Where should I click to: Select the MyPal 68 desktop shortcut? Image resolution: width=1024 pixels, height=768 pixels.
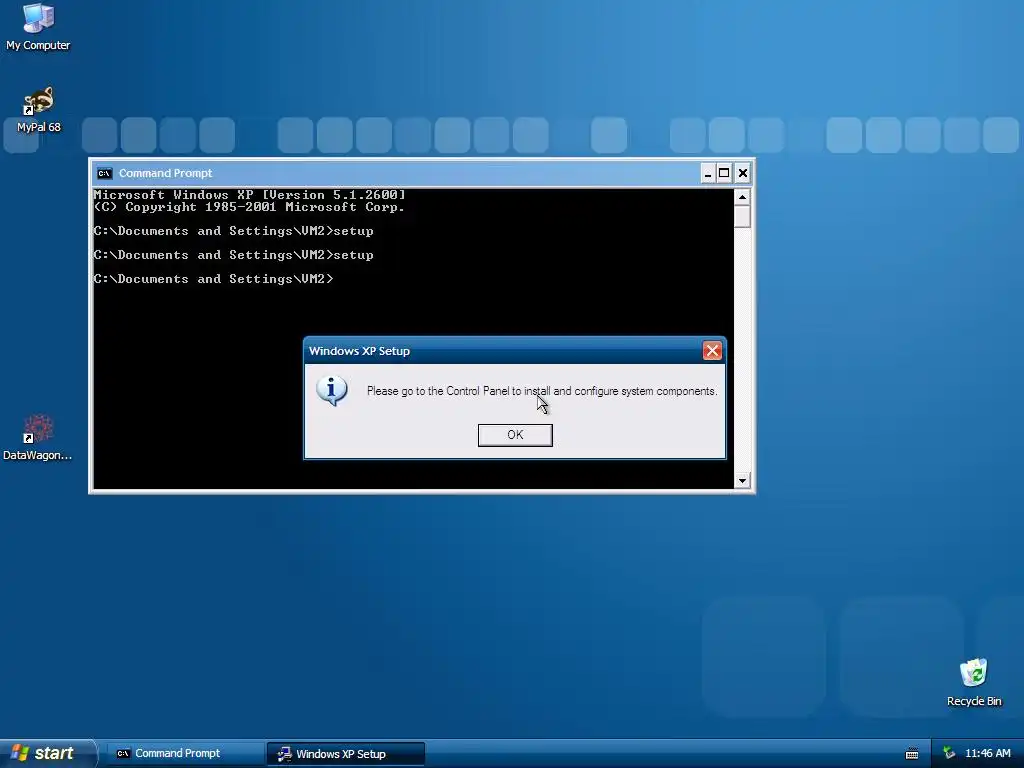pyautogui.click(x=39, y=110)
